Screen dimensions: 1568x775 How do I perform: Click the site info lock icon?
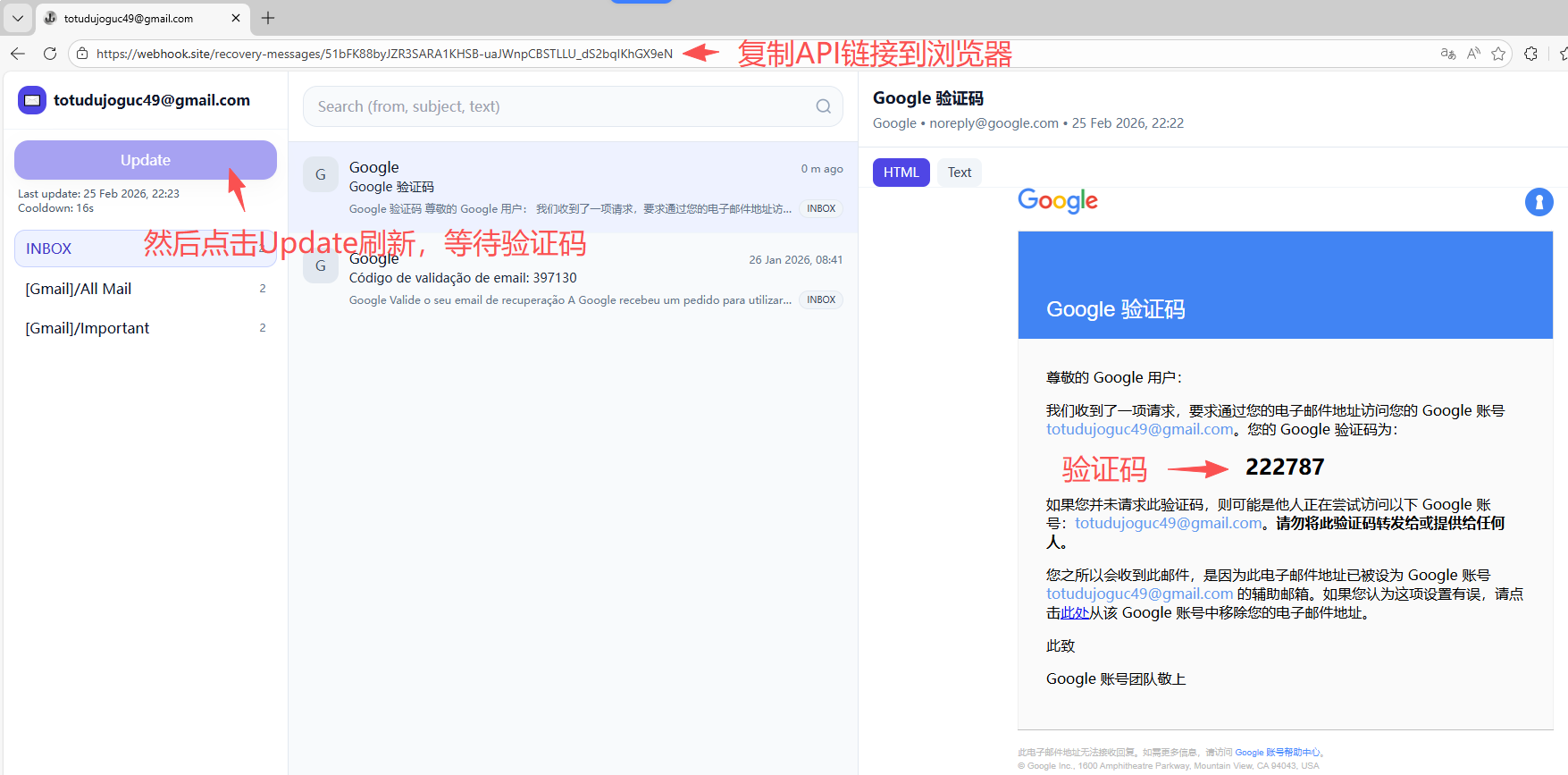[82, 54]
